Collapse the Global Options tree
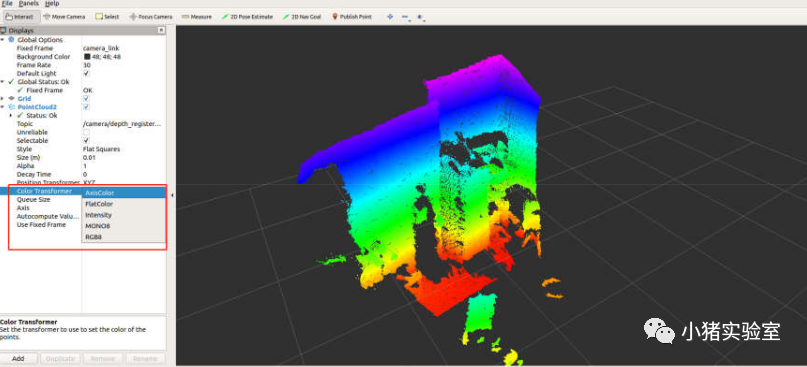The width and height of the screenshot is (807, 367). [3, 40]
